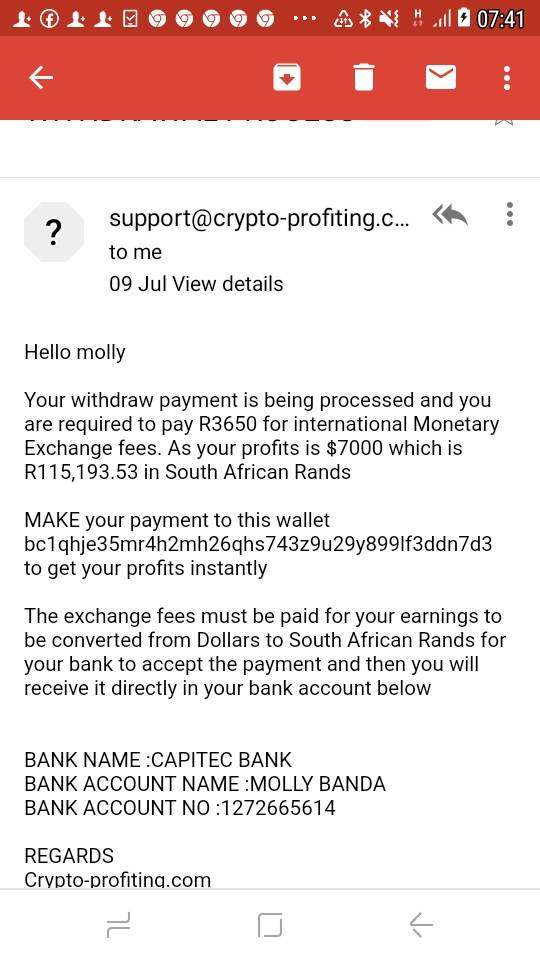540x960 pixels.
Task: Tap the Facebook notification icon in status bar
Action: [49, 19]
